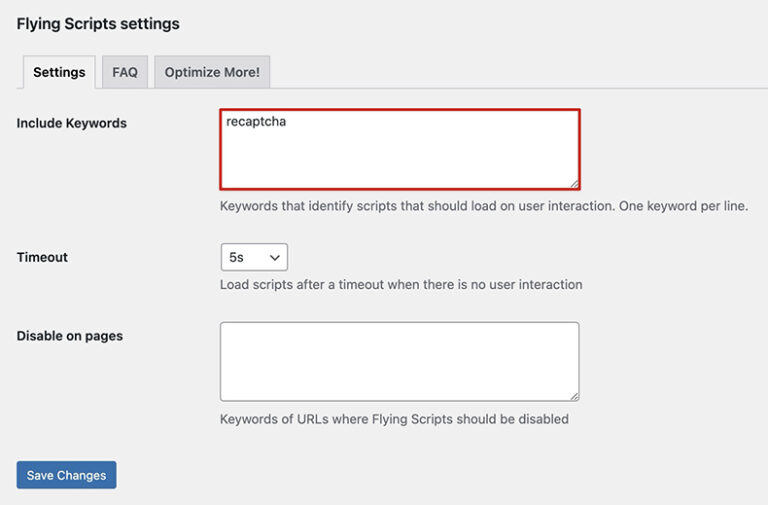
Task: Focus the Include Keywords text area
Action: pos(400,158)
